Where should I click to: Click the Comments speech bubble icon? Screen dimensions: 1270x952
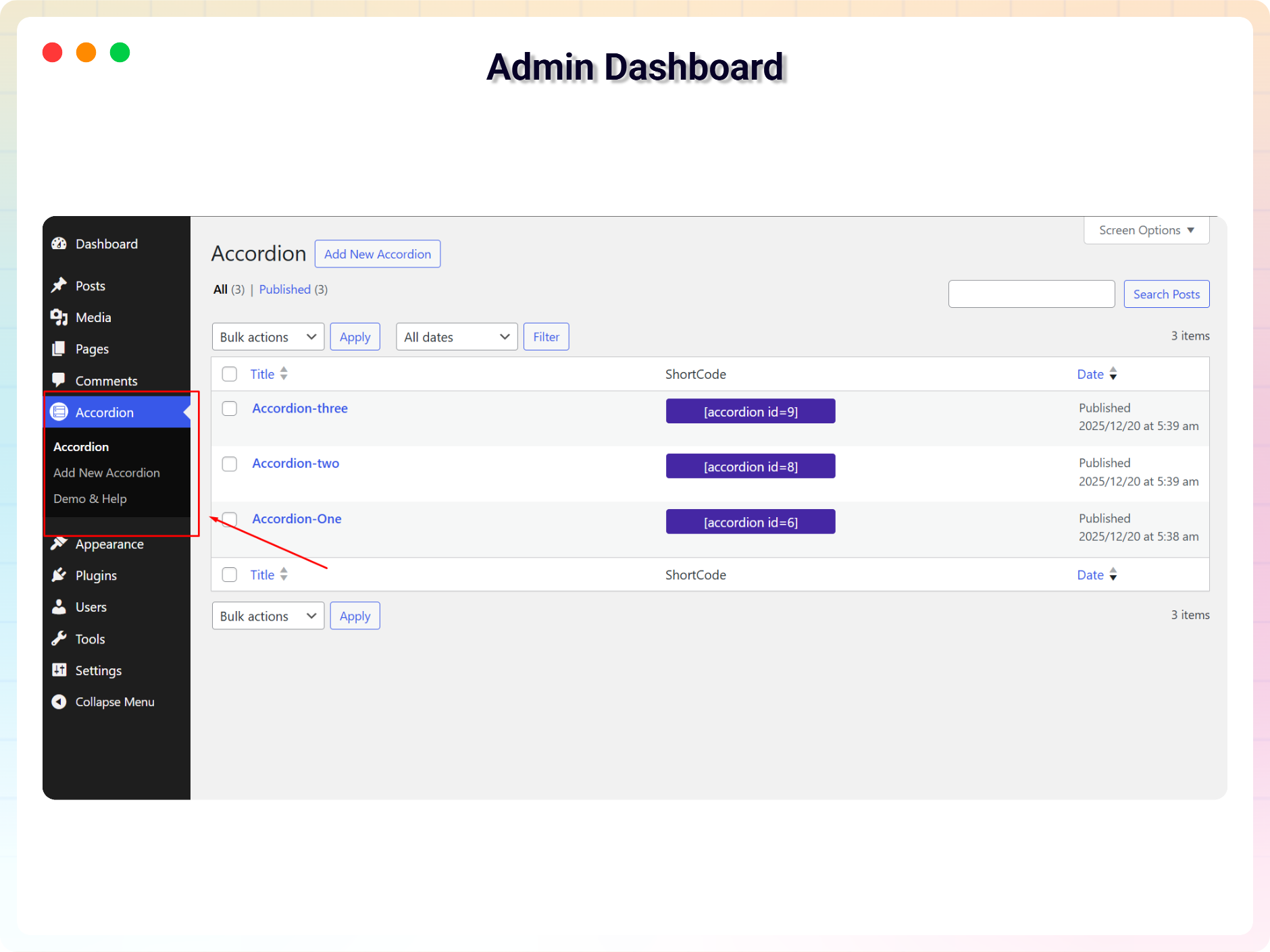(x=59, y=380)
